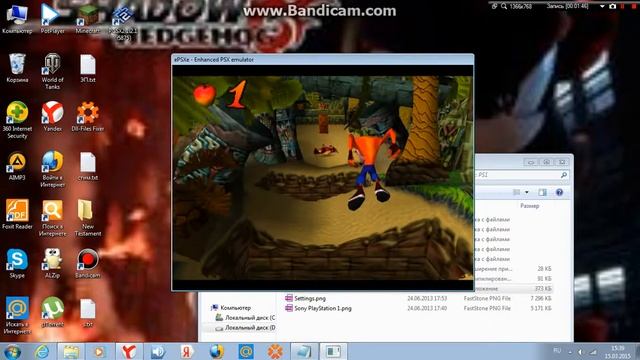The height and width of the screenshot is (360, 640).
Task: Launch Minecraft desktop shortcut
Action: pos(87,18)
